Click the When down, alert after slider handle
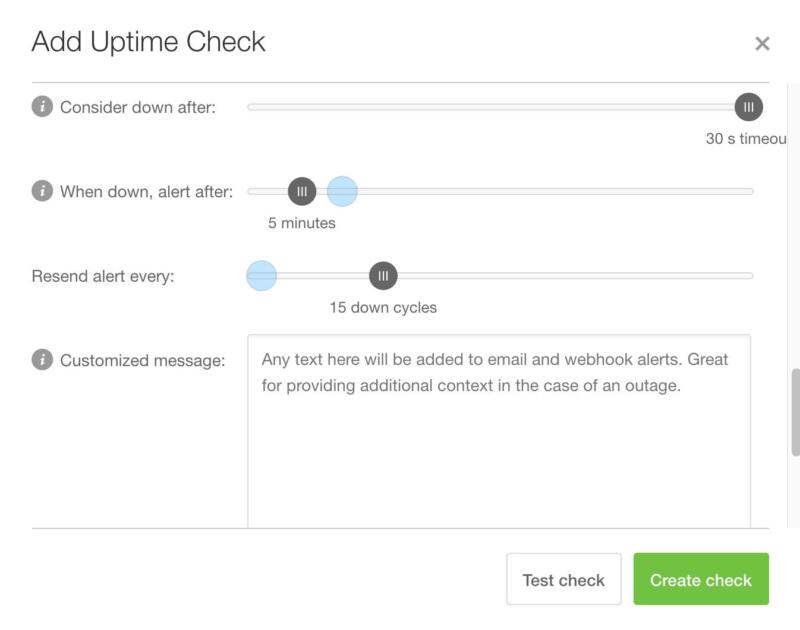Screen dimensions: 800x630 (302, 191)
